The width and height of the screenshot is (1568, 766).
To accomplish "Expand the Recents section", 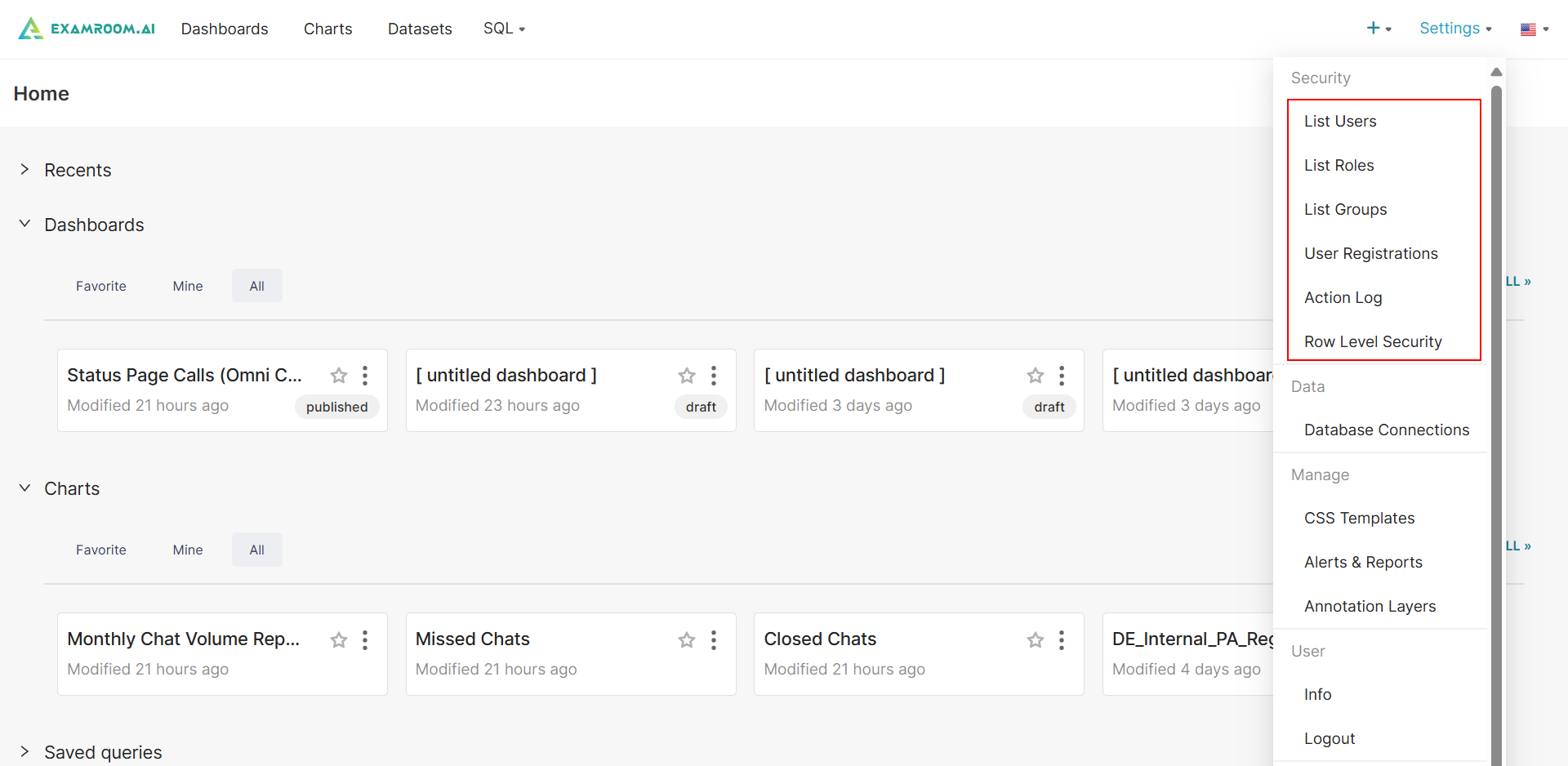I will [x=25, y=170].
